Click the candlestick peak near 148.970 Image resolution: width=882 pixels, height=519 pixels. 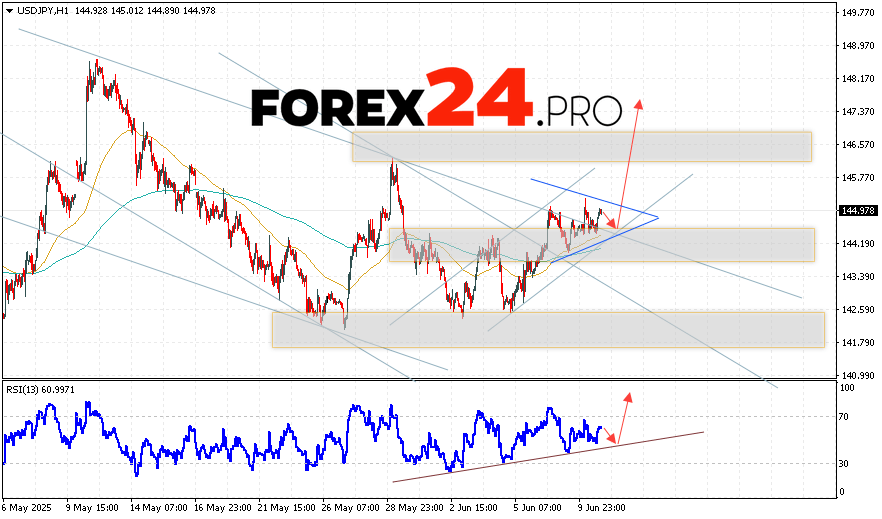pos(96,62)
